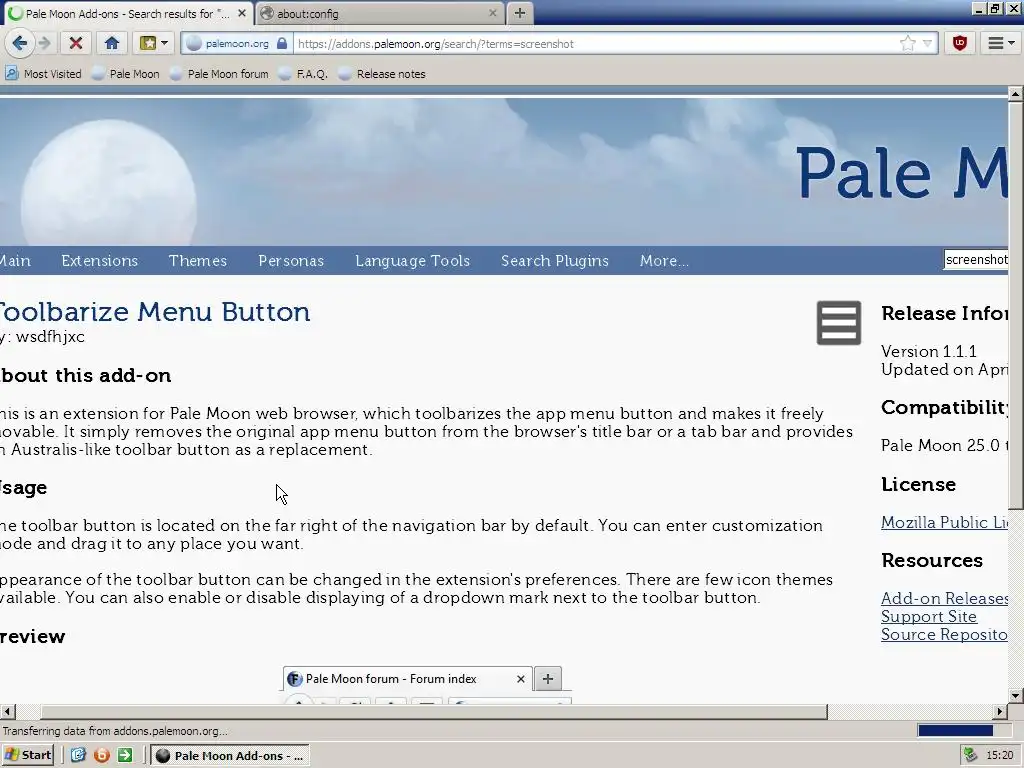Expand the bookmarks button dropdown arrow

pyautogui.click(x=165, y=44)
